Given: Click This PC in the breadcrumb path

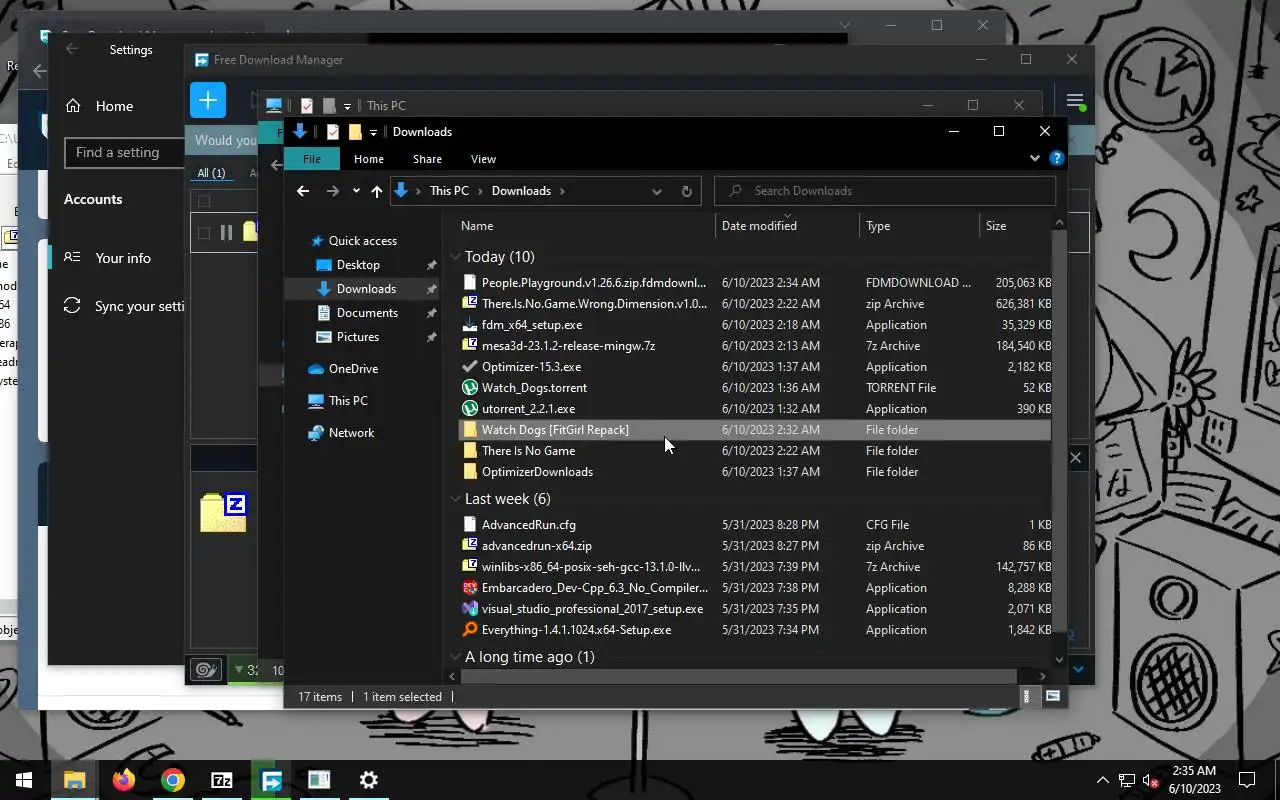Looking at the screenshot, I should (449, 191).
